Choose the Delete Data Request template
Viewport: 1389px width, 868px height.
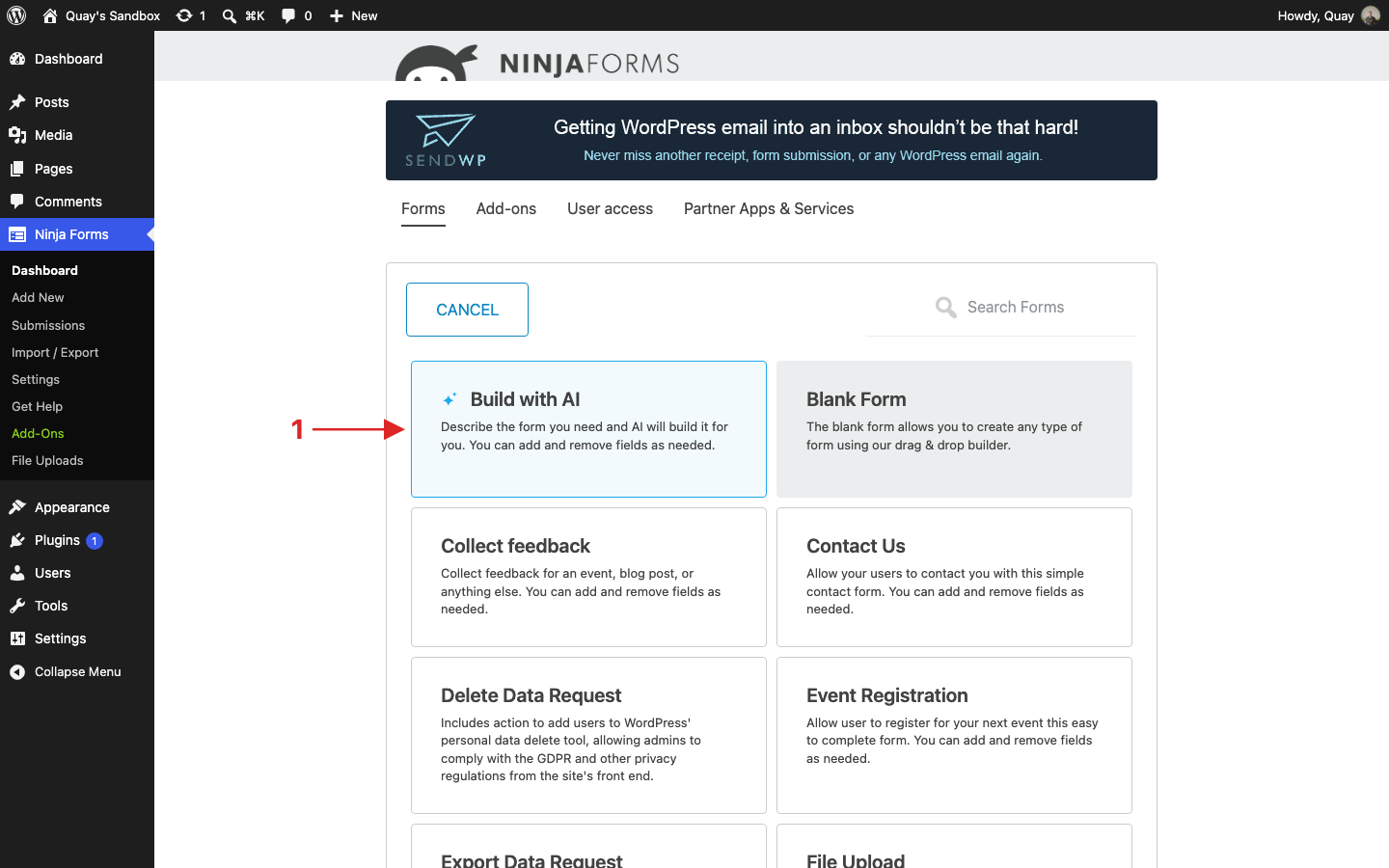pos(588,735)
